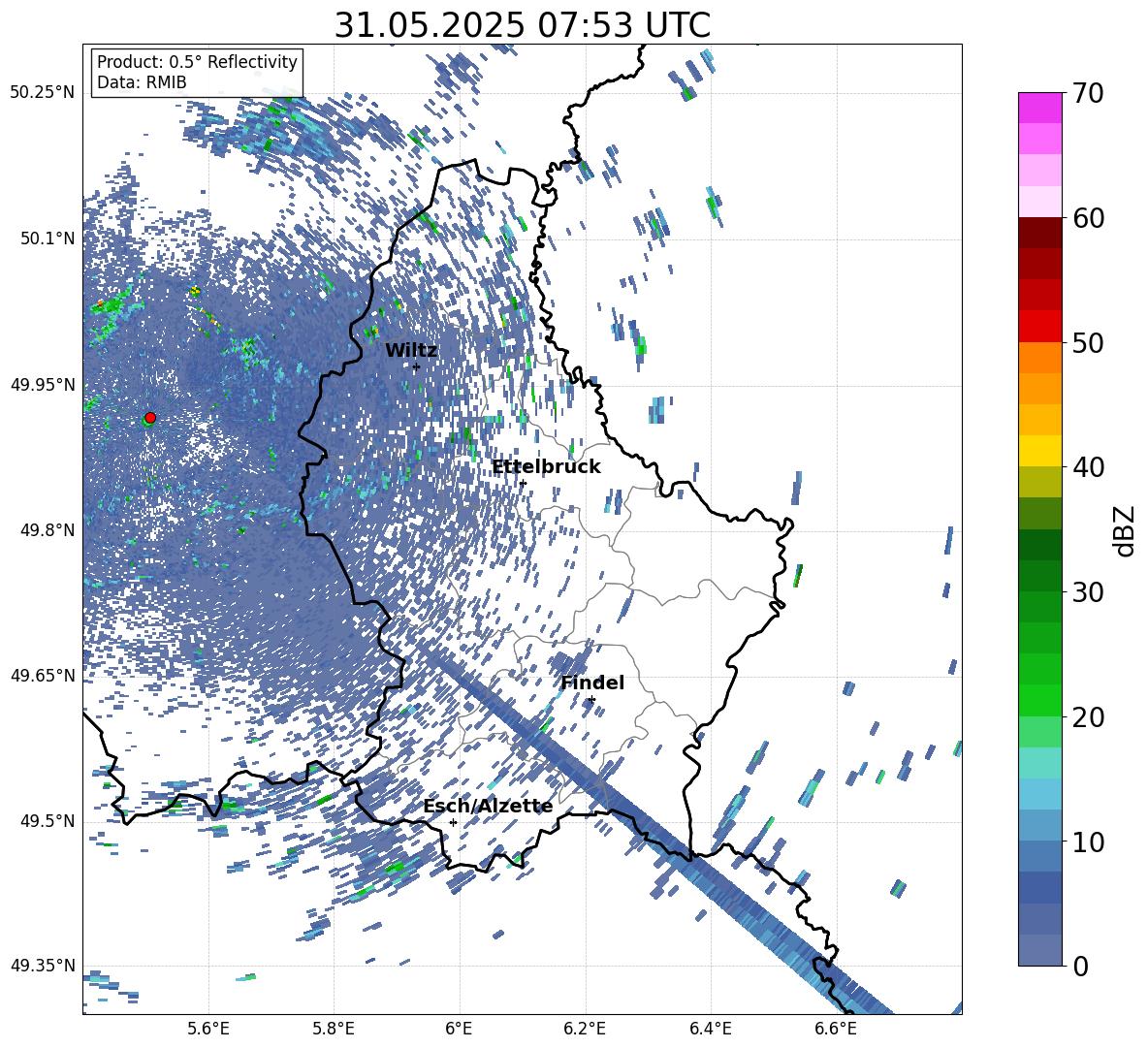Click the colorbar tick label 10

[1088, 842]
